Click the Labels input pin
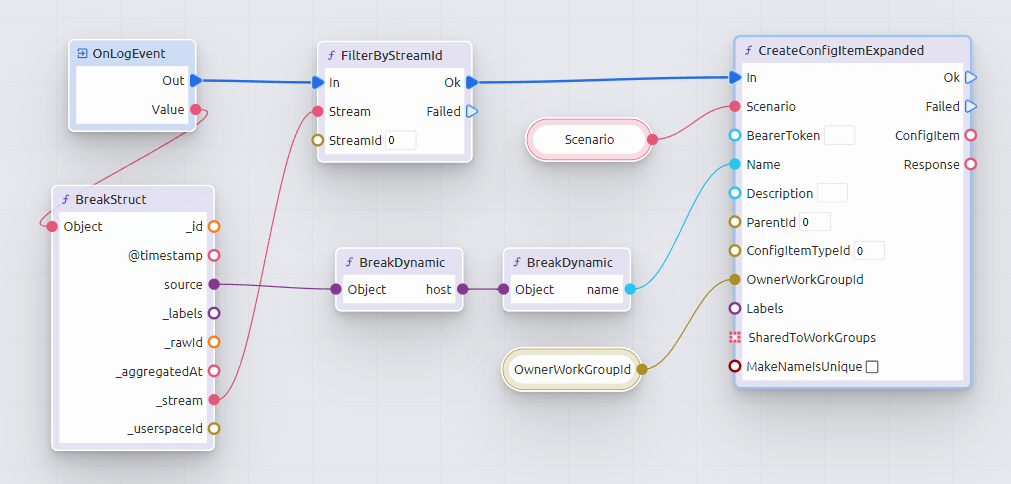1011x484 pixels. coord(735,309)
